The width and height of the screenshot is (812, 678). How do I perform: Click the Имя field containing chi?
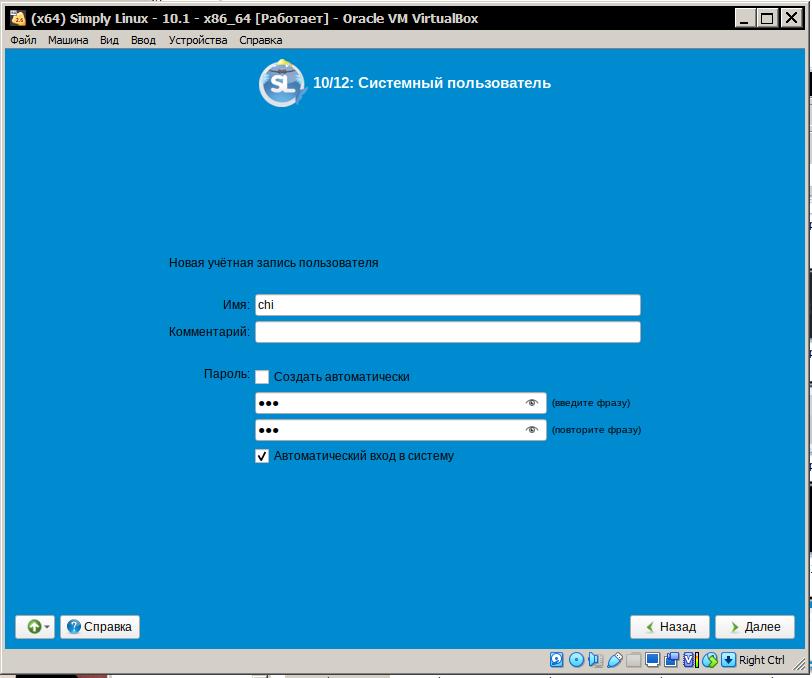pos(448,305)
